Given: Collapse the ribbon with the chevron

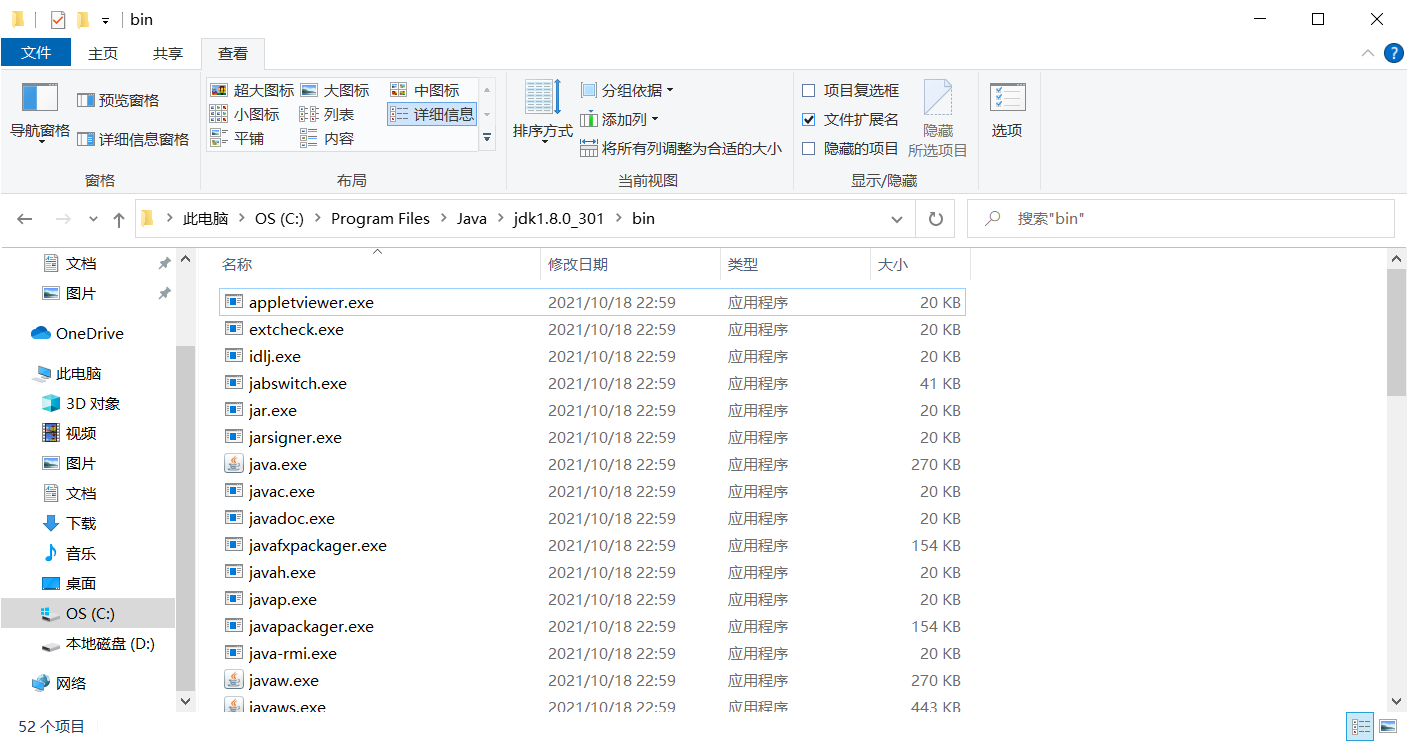Looking at the screenshot, I should [x=1367, y=53].
